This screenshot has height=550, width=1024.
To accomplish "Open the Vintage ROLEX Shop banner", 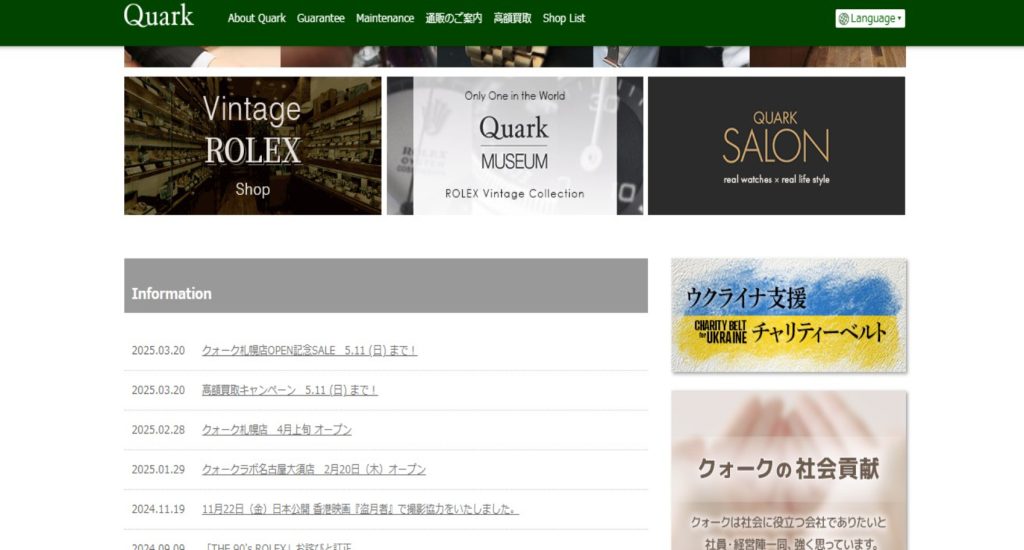I will click(253, 146).
